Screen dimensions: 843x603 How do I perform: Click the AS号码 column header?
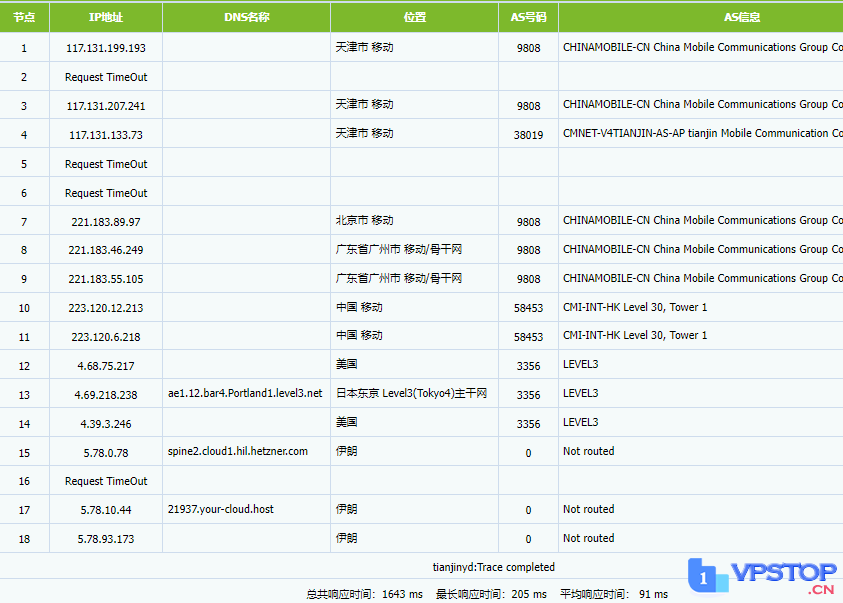528,17
